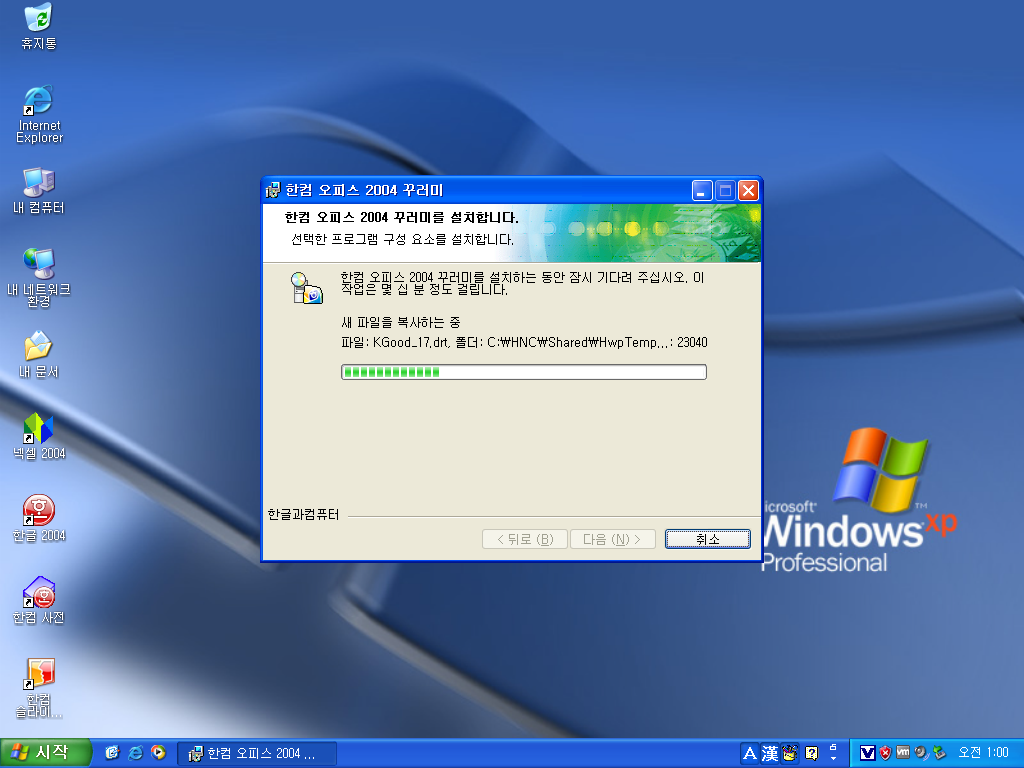Minimize the 한컴 오피스 installer window
The width and height of the screenshot is (1024, 768).
[702, 191]
